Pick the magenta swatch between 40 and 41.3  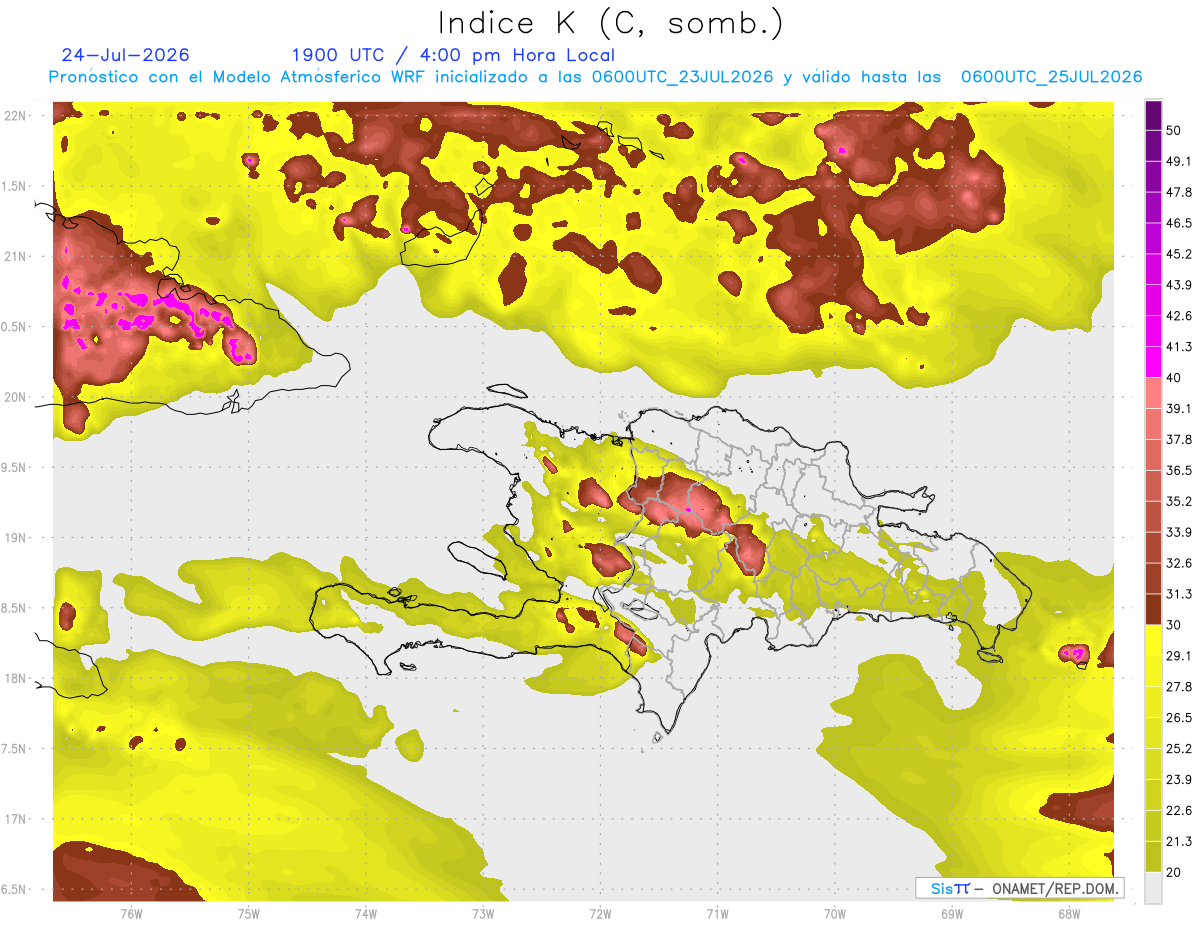[x=1153, y=361]
